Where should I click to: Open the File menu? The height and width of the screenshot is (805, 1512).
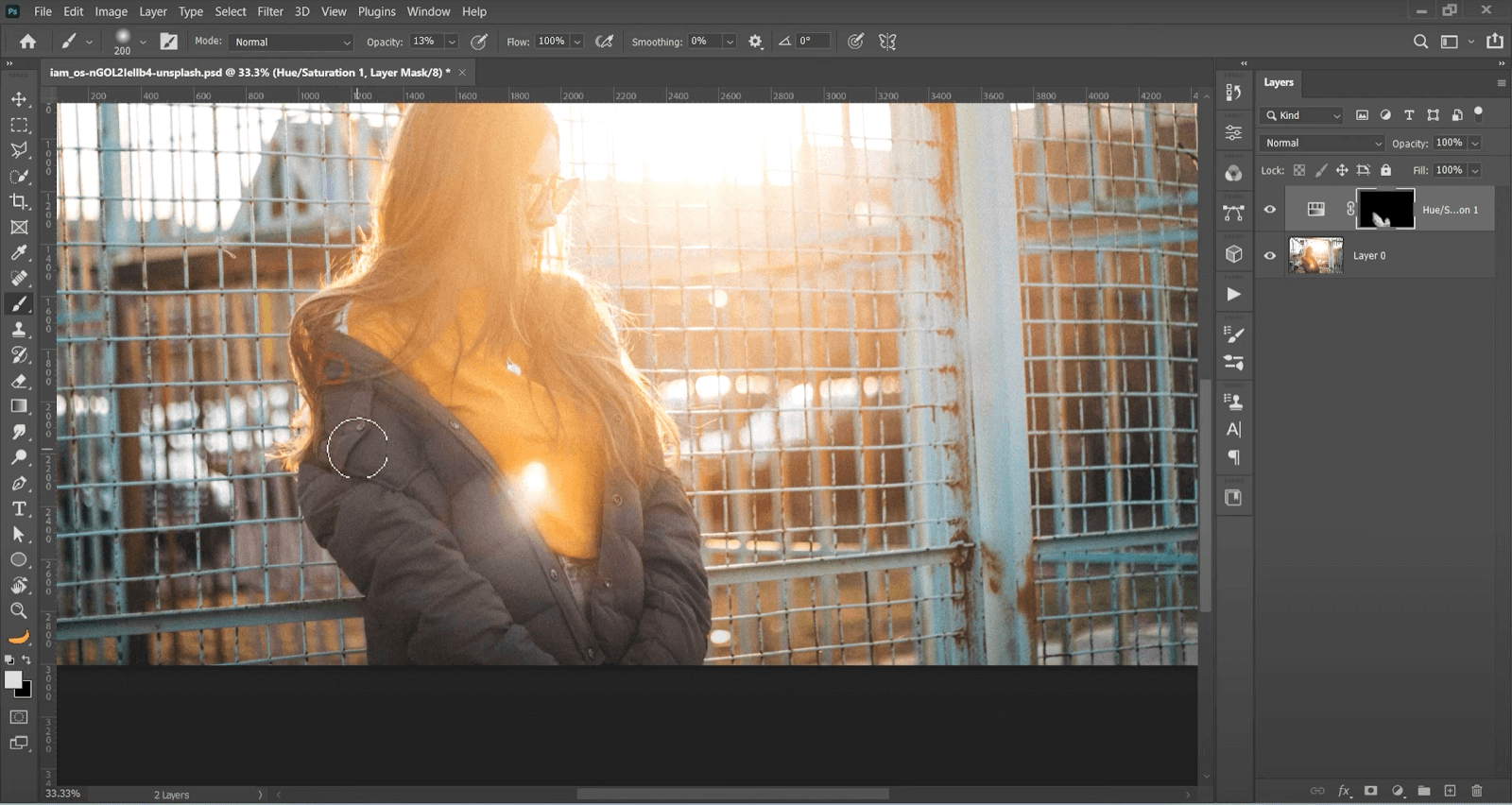pyautogui.click(x=43, y=11)
